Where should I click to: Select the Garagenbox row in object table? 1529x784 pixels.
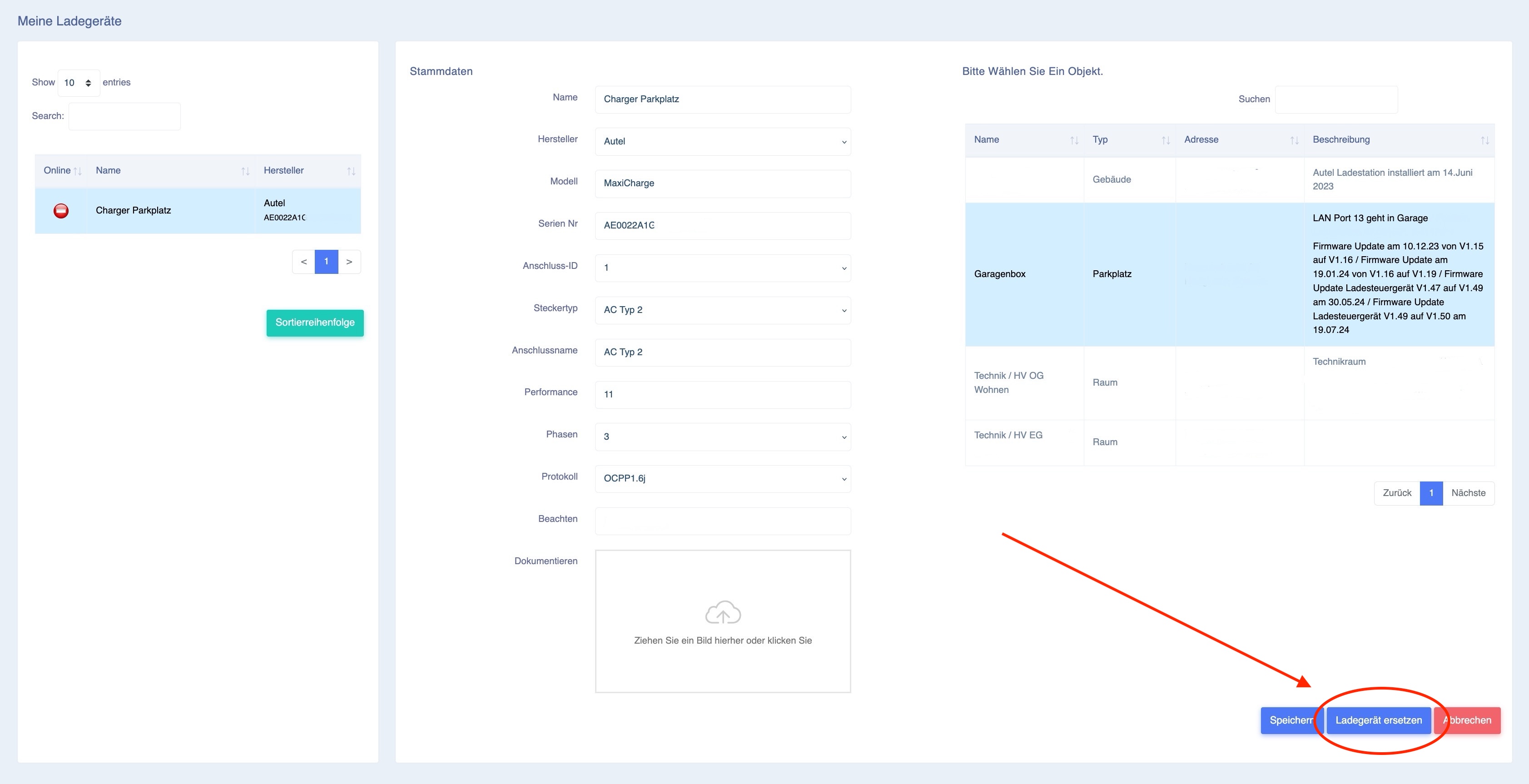[x=1229, y=274]
